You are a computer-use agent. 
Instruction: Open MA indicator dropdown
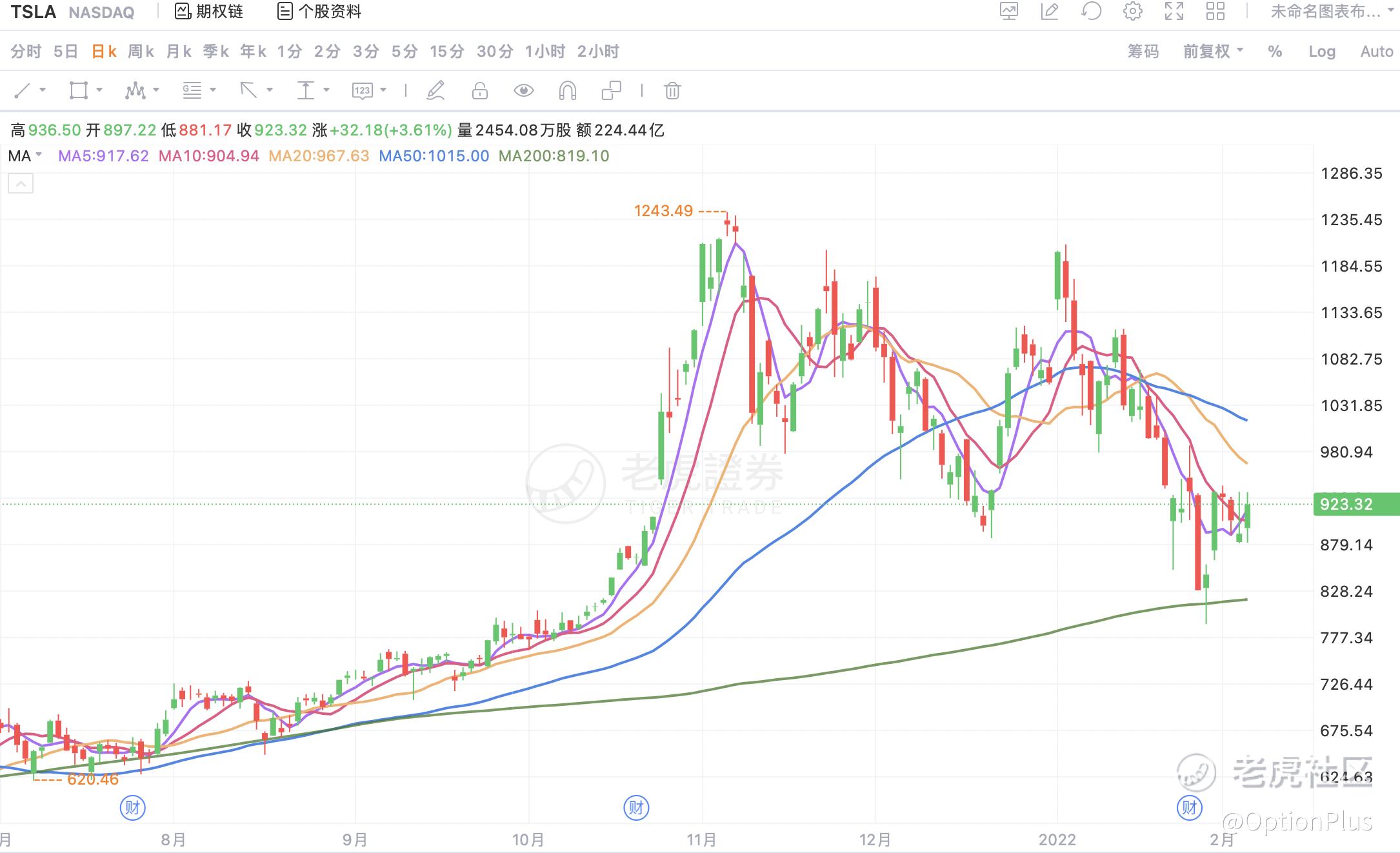25,156
